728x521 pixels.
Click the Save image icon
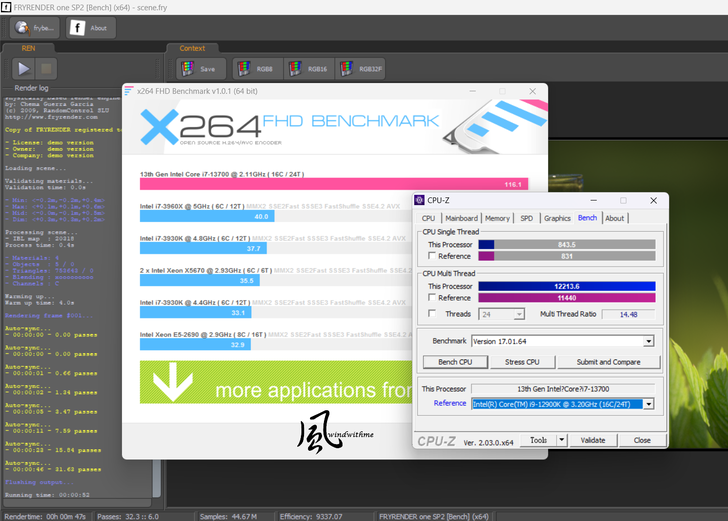200,69
